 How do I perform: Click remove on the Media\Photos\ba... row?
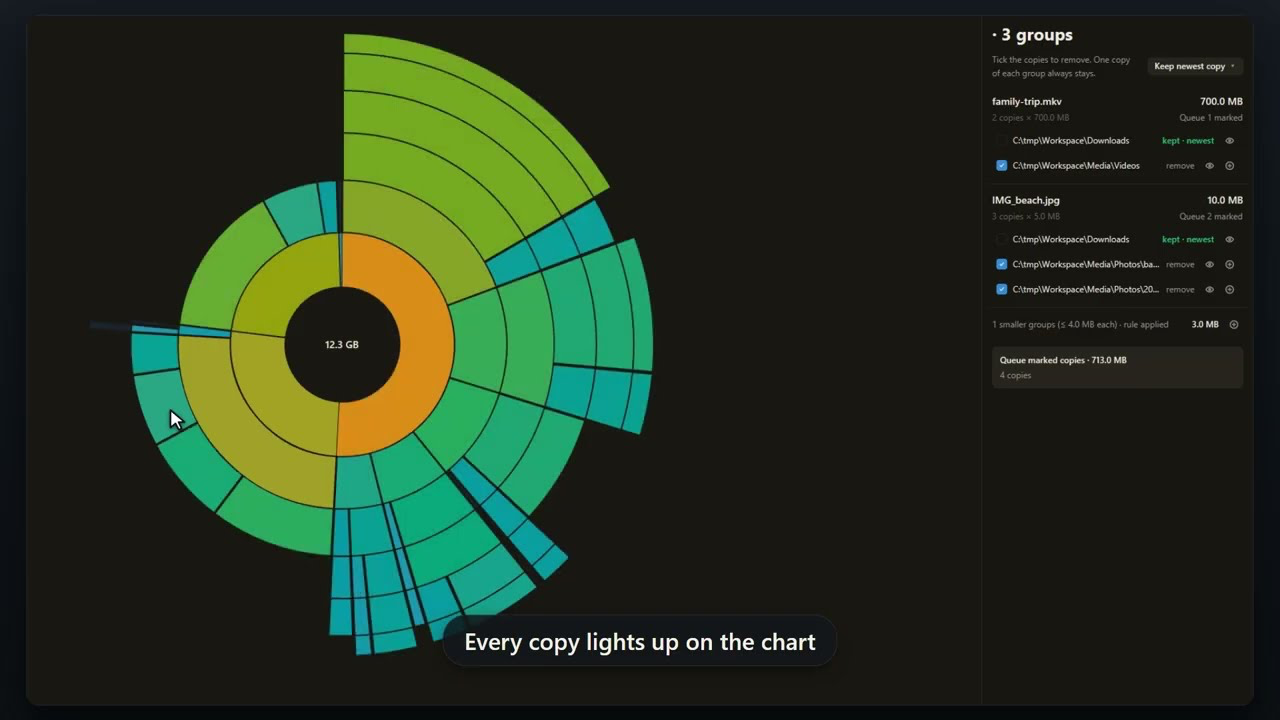[1180, 265]
